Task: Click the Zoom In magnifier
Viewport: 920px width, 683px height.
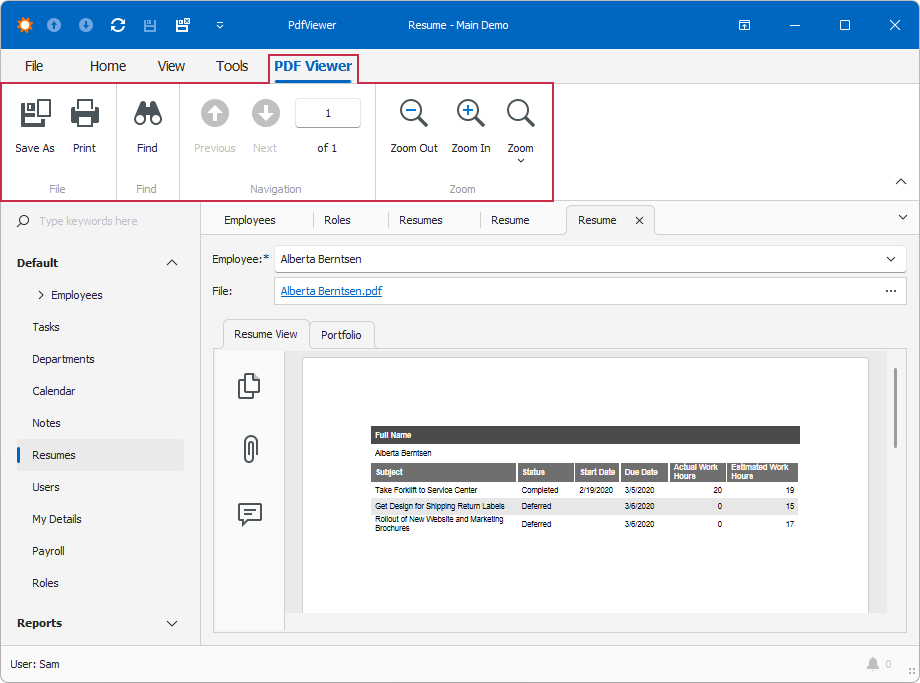Action: pyautogui.click(x=470, y=115)
